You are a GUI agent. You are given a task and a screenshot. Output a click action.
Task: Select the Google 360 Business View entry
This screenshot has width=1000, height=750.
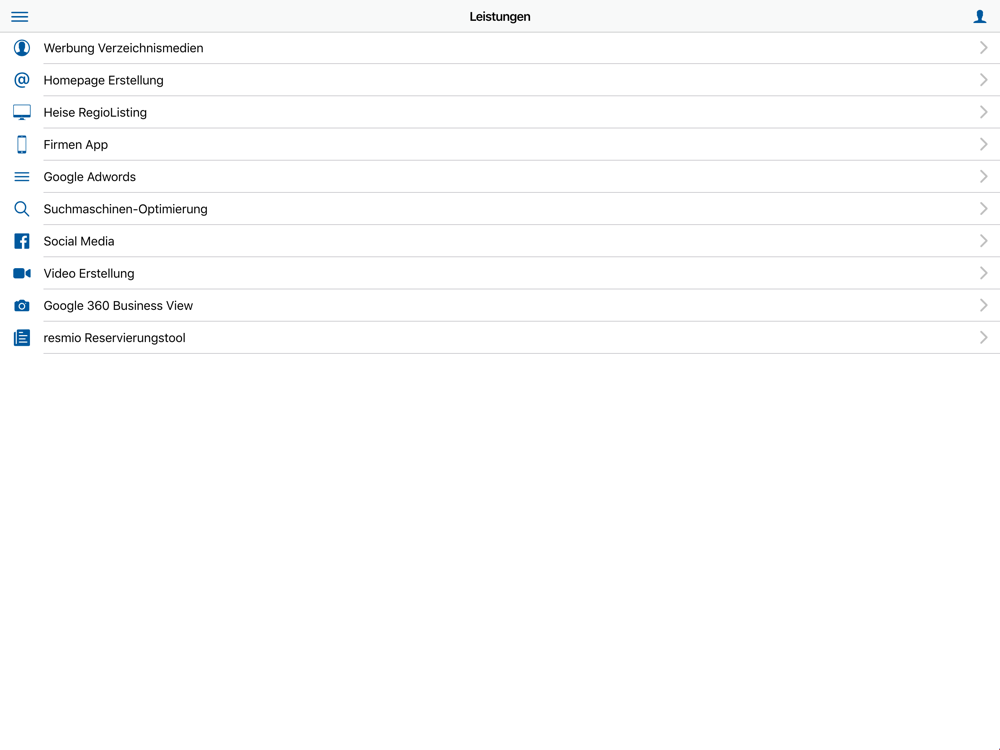500,305
